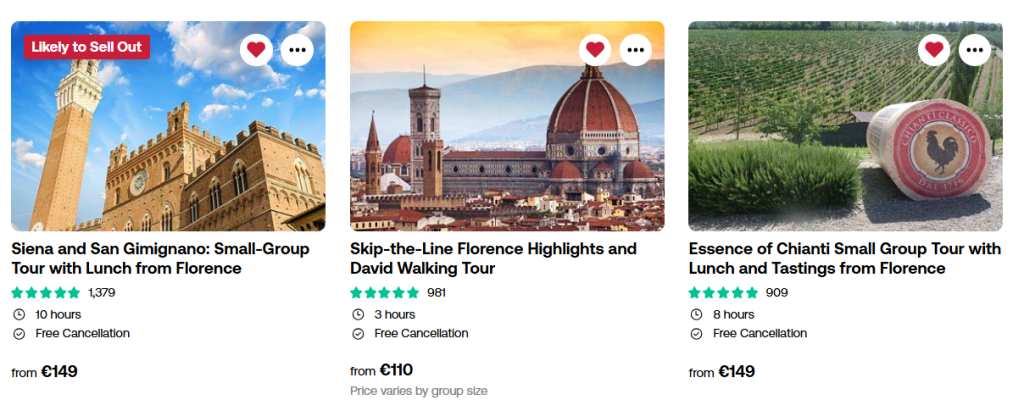Click the Likely to Sell Out badge
The image size is (1024, 411).
point(86,46)
